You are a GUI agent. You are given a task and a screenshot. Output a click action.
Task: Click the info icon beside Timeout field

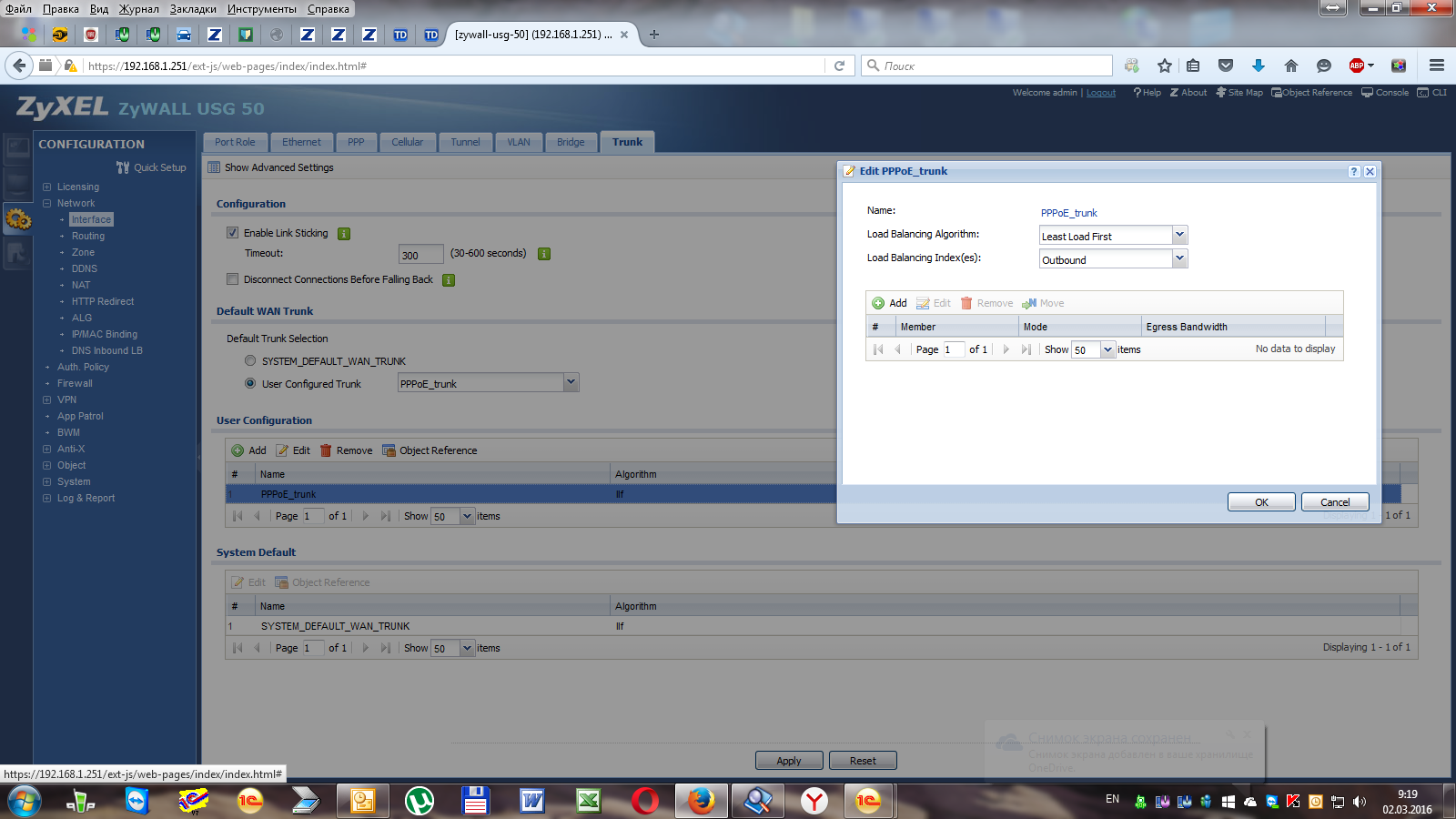544,254
